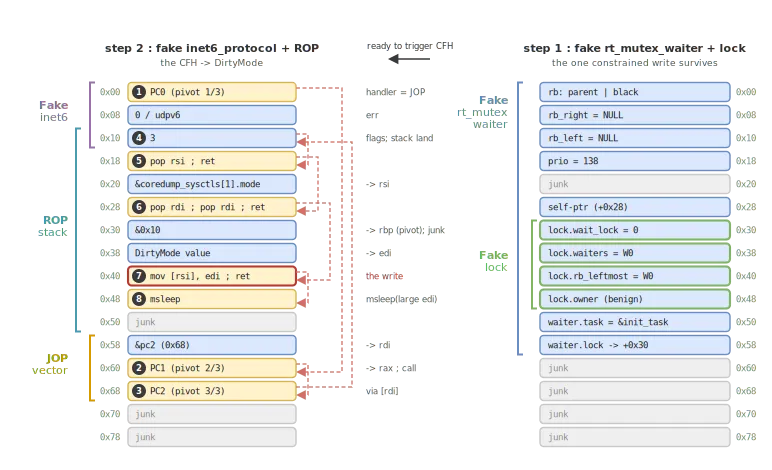The image size is (772, 470).
Task: Click the 'Fake rt_mutex waiter' section label
Action: 482,112
